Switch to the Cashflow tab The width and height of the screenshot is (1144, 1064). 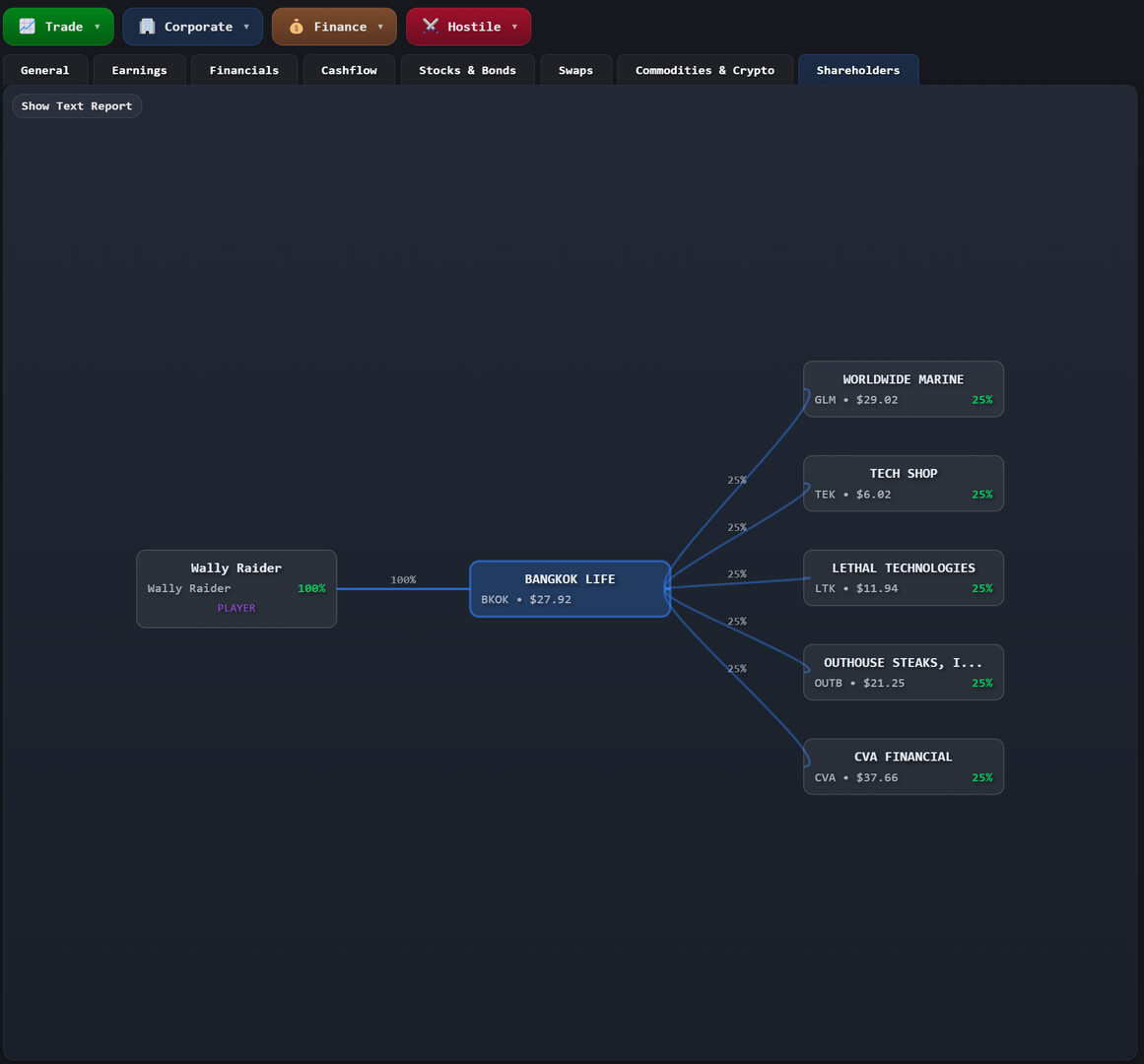[x=348, y=70]
